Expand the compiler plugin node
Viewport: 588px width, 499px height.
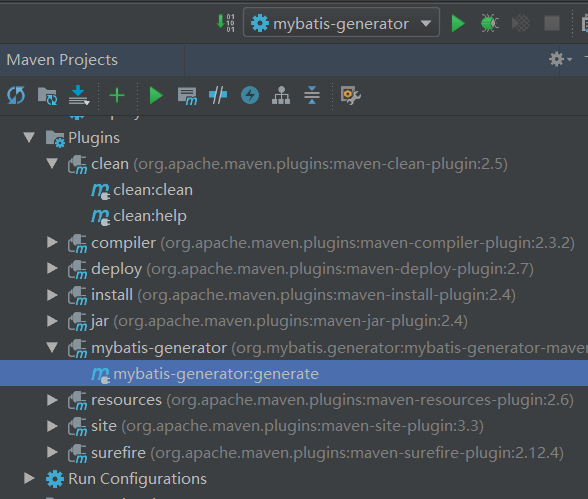click(52, 242)
